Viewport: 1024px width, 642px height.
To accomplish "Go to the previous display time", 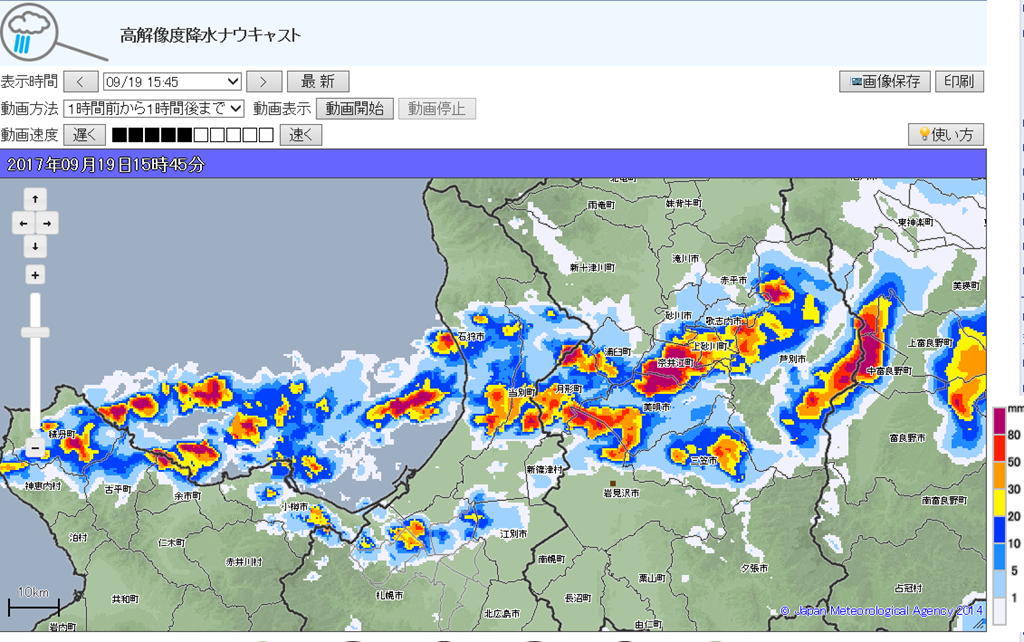I will (x=81, y=82).
